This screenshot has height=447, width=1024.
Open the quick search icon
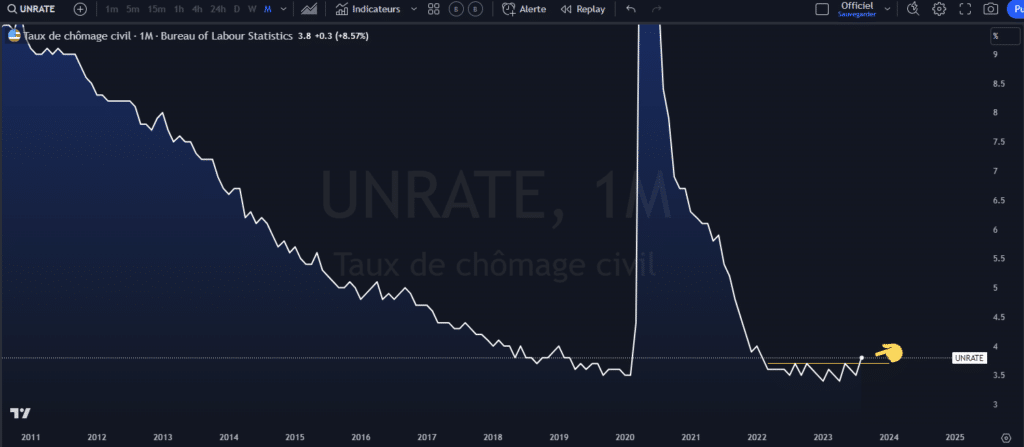(x=912, y=9)
